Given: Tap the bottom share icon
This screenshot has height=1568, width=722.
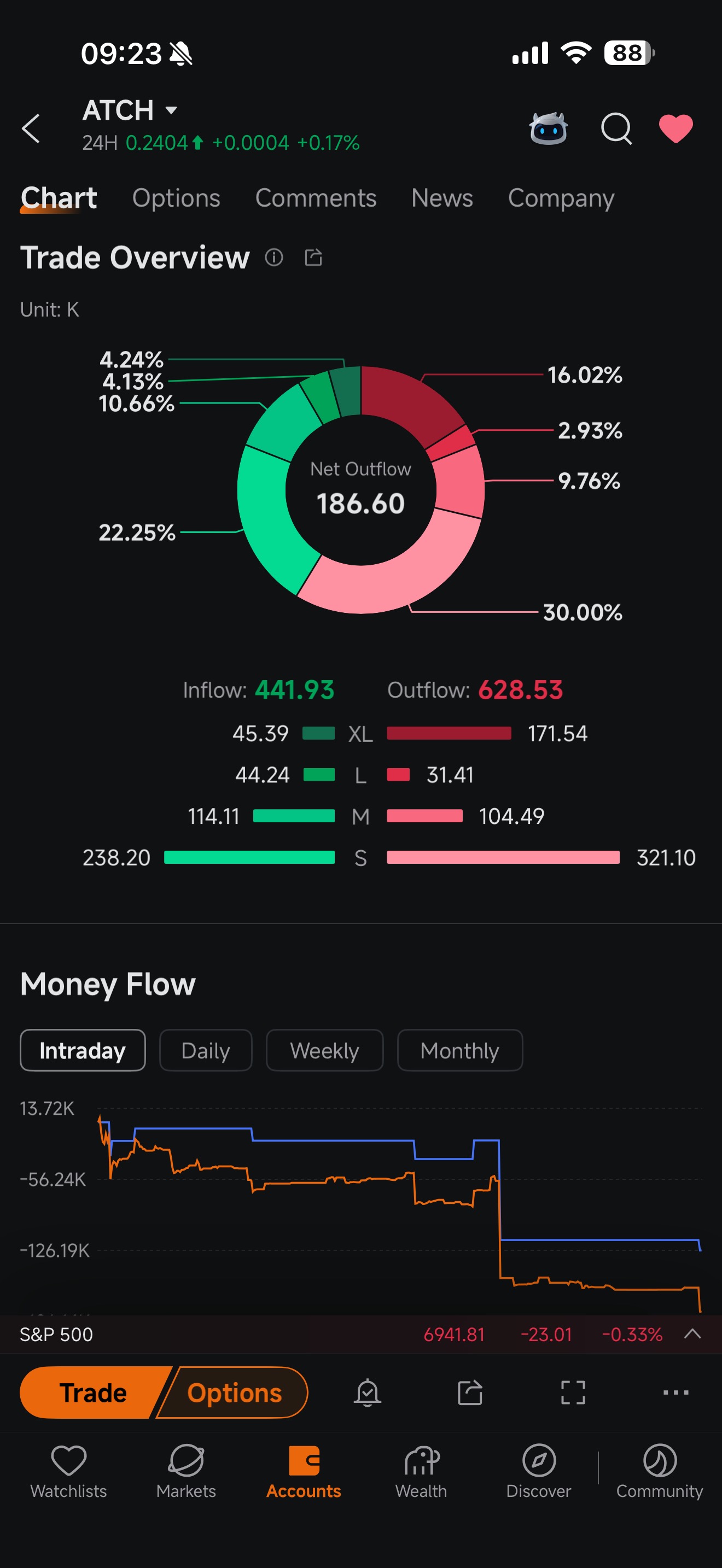Looking at the screenshot, I should point(470,1393).
